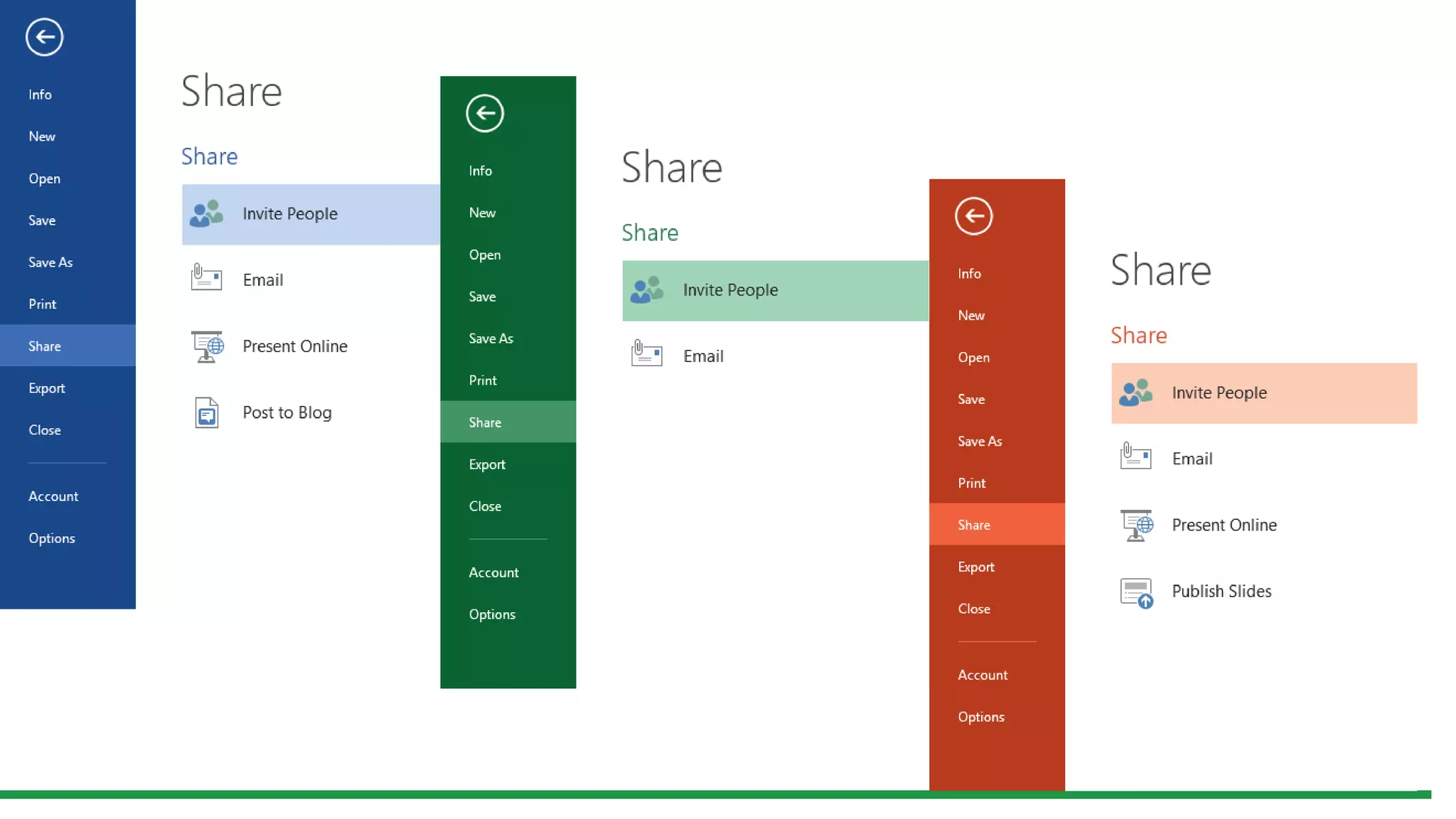Click Email envelope icon in orange PowerPoint panel

pos(1135,456)
